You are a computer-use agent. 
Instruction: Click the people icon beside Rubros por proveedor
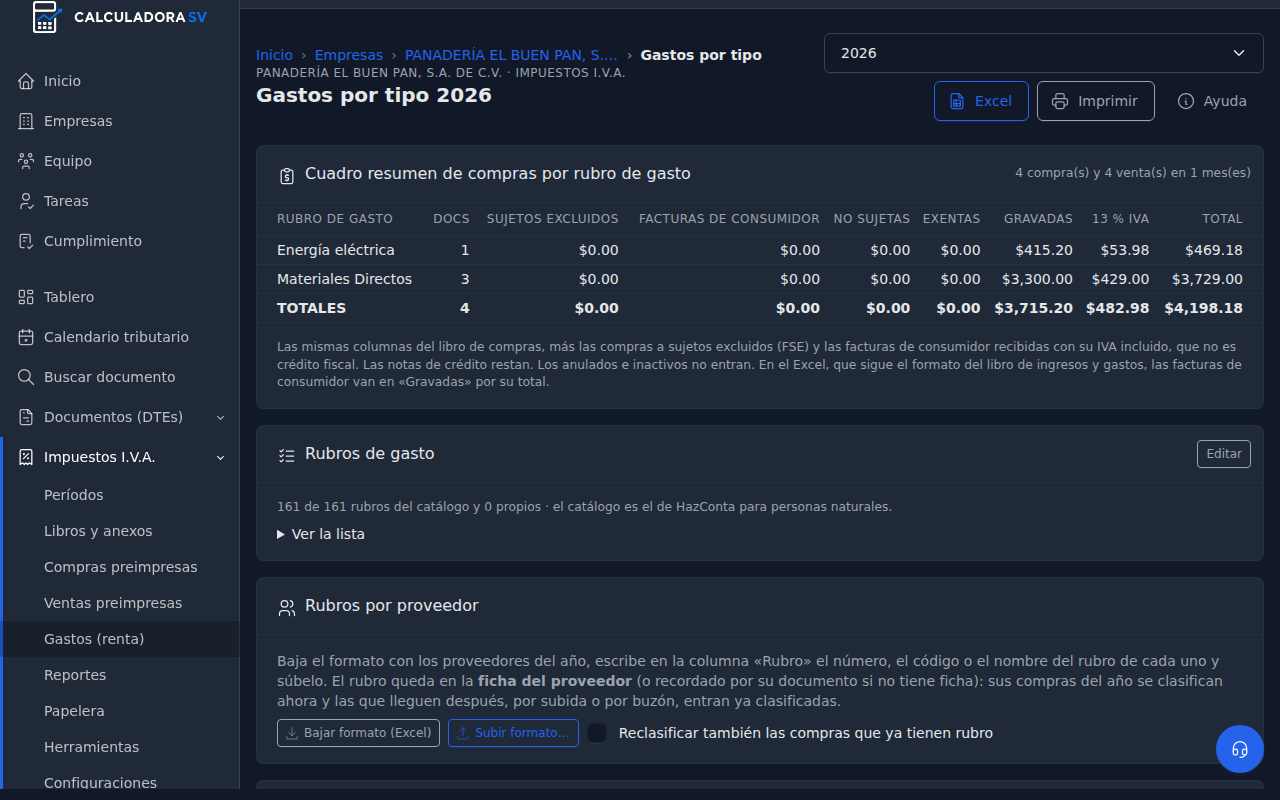coord(286,607)
